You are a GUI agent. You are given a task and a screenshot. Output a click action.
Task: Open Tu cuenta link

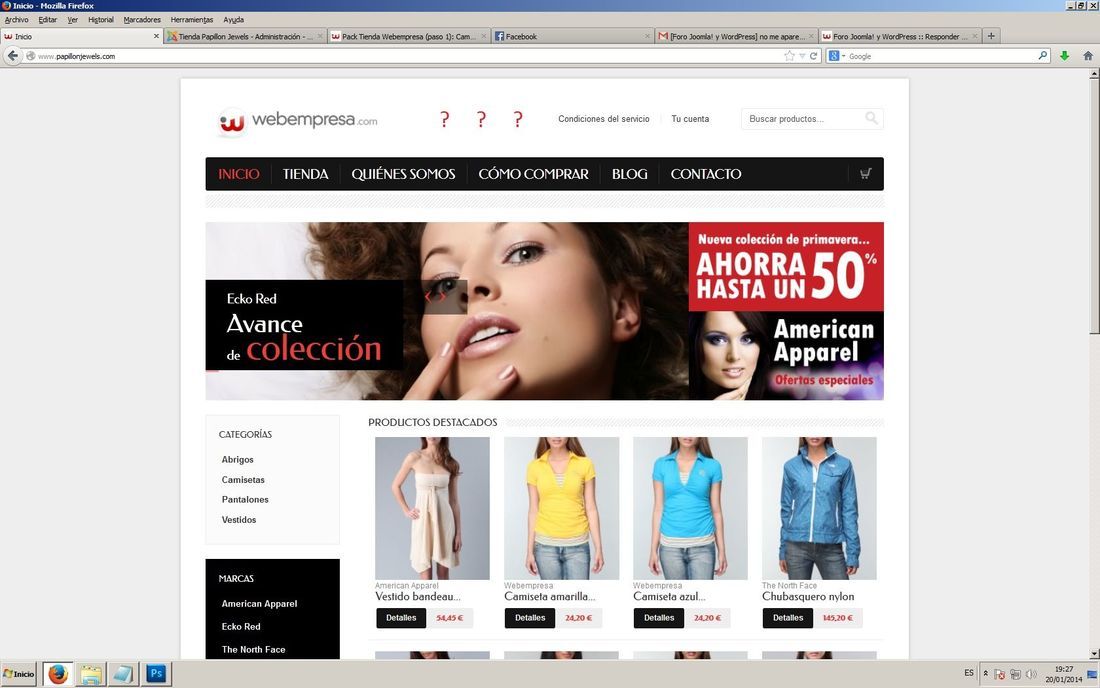click(690, 119)
